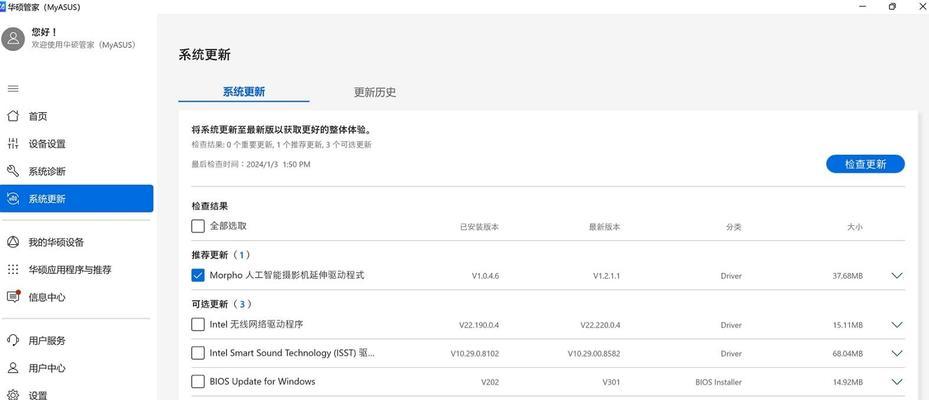The height and width of the screenshot is (400, 929).
Task: Click the 设置 gear icon
Action: pos(12,395)
